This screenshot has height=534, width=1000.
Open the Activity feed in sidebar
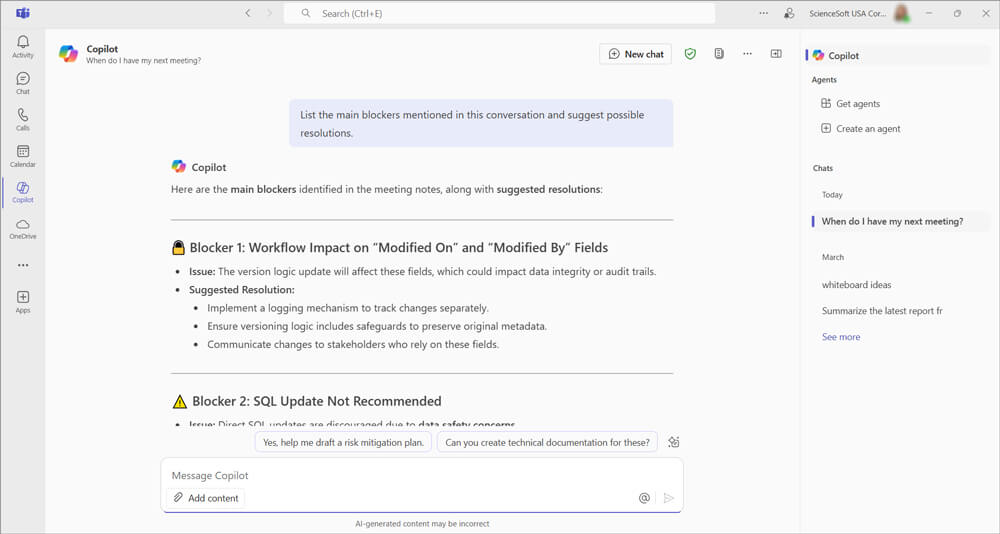(x=22, y=46)
